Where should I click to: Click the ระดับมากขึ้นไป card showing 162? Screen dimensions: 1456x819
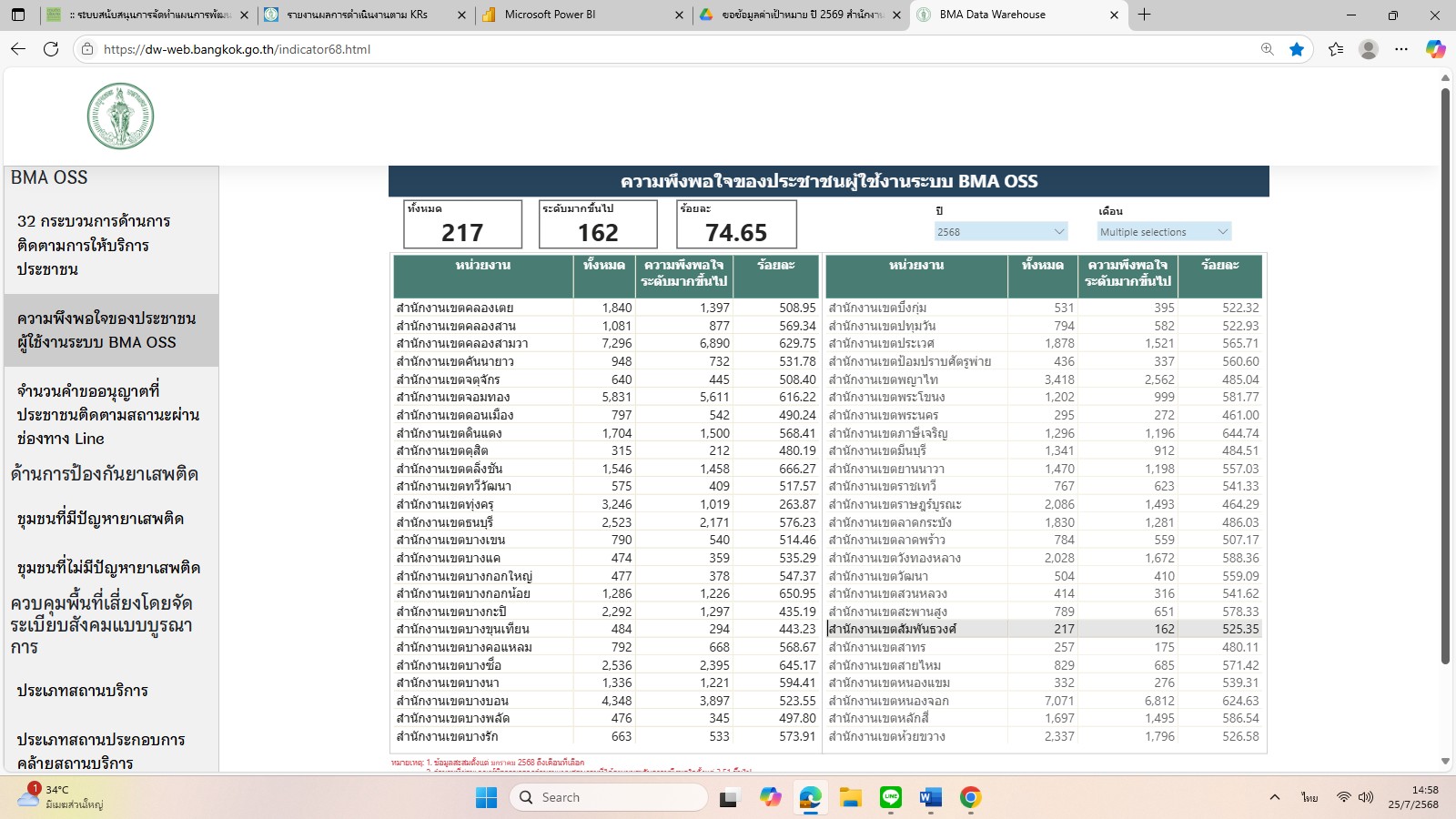click(598, 224)
